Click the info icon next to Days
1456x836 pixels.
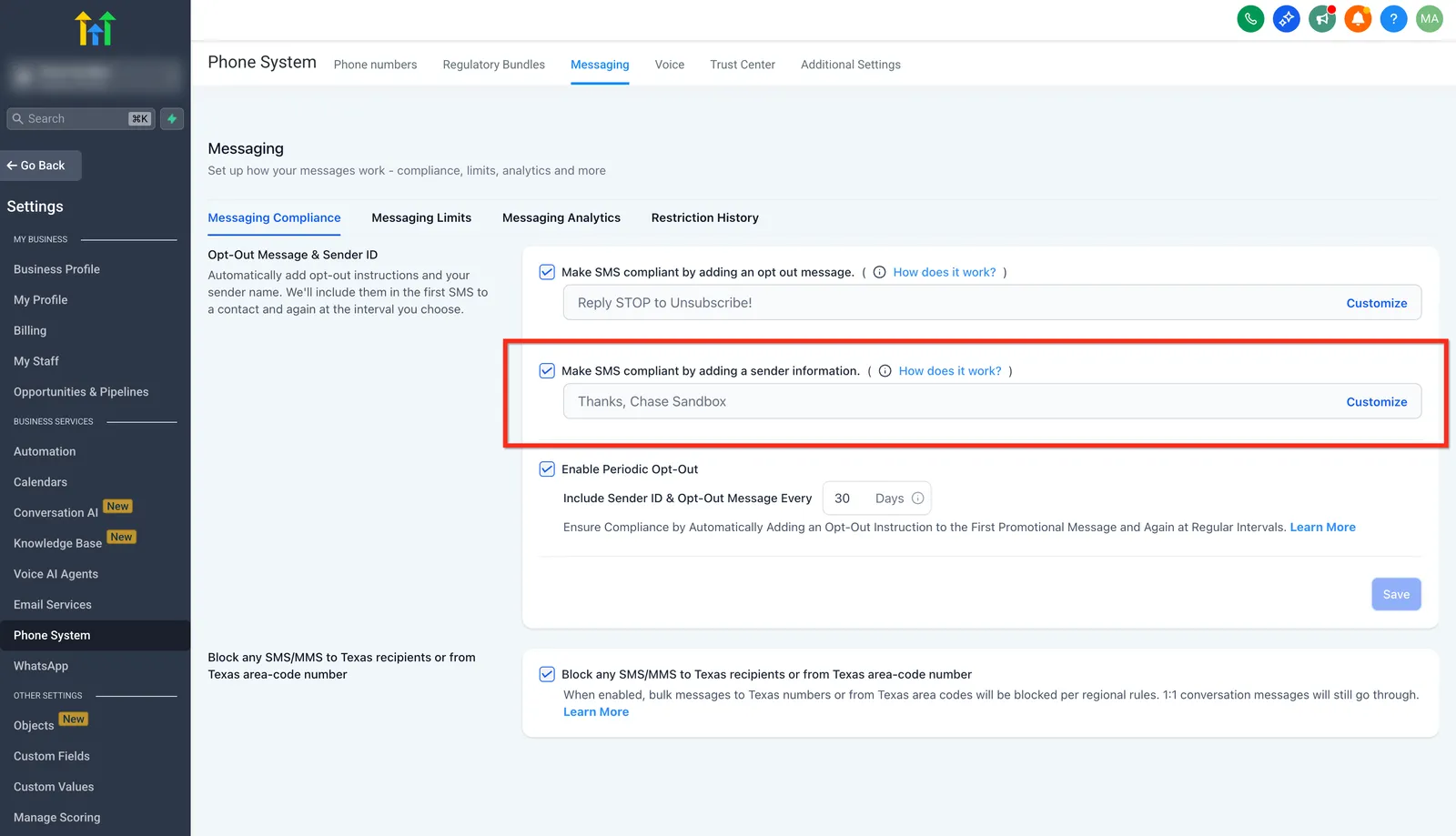(917, 499)
